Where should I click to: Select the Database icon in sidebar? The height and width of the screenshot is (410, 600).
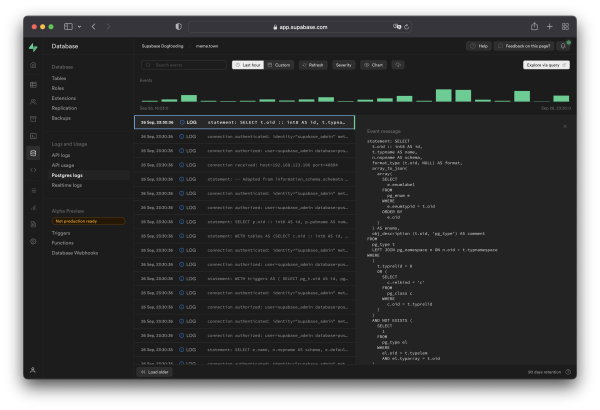(x=34, y=153)
